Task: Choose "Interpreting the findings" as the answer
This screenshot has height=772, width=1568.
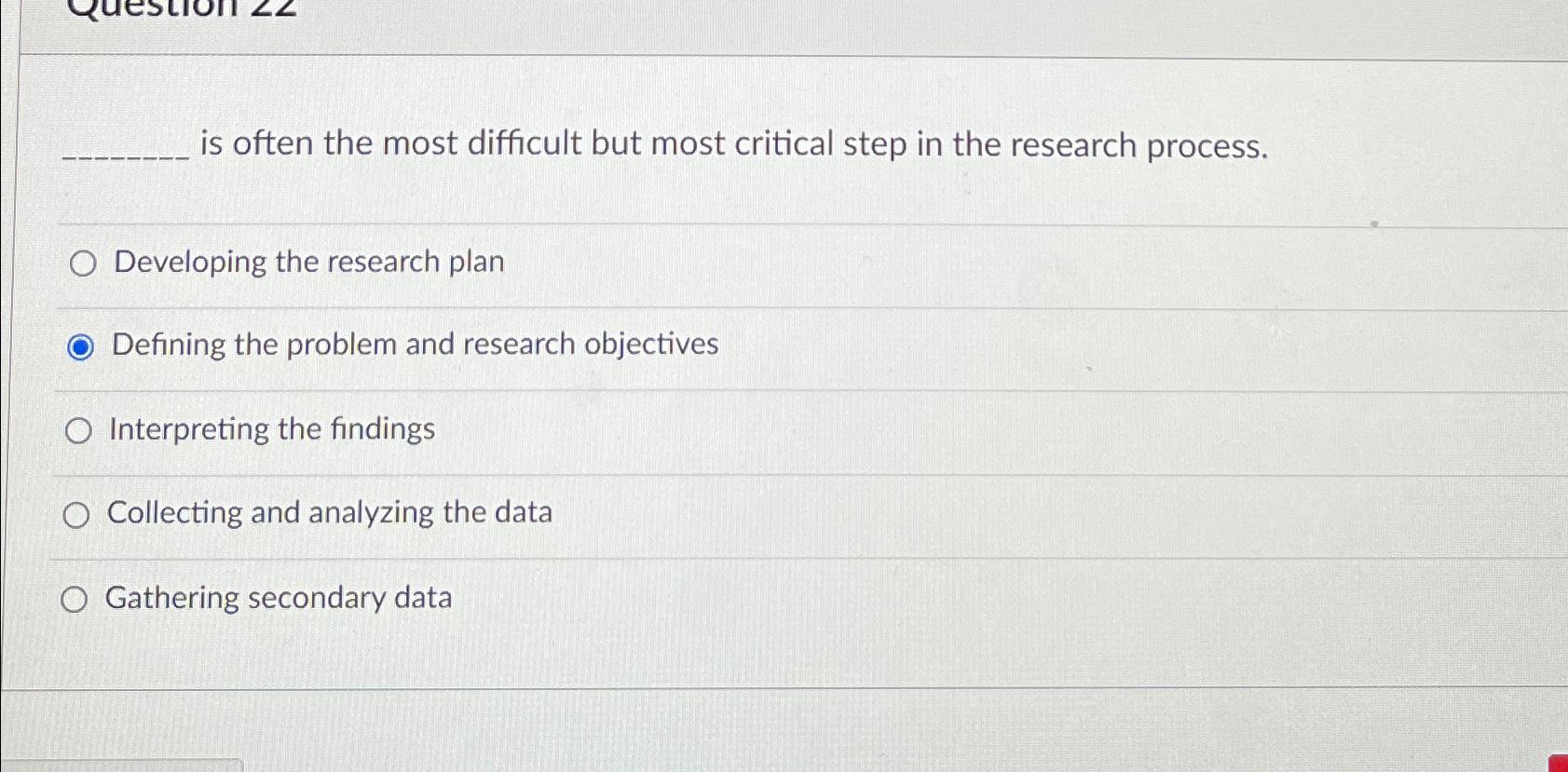Action: click(79, 430)
